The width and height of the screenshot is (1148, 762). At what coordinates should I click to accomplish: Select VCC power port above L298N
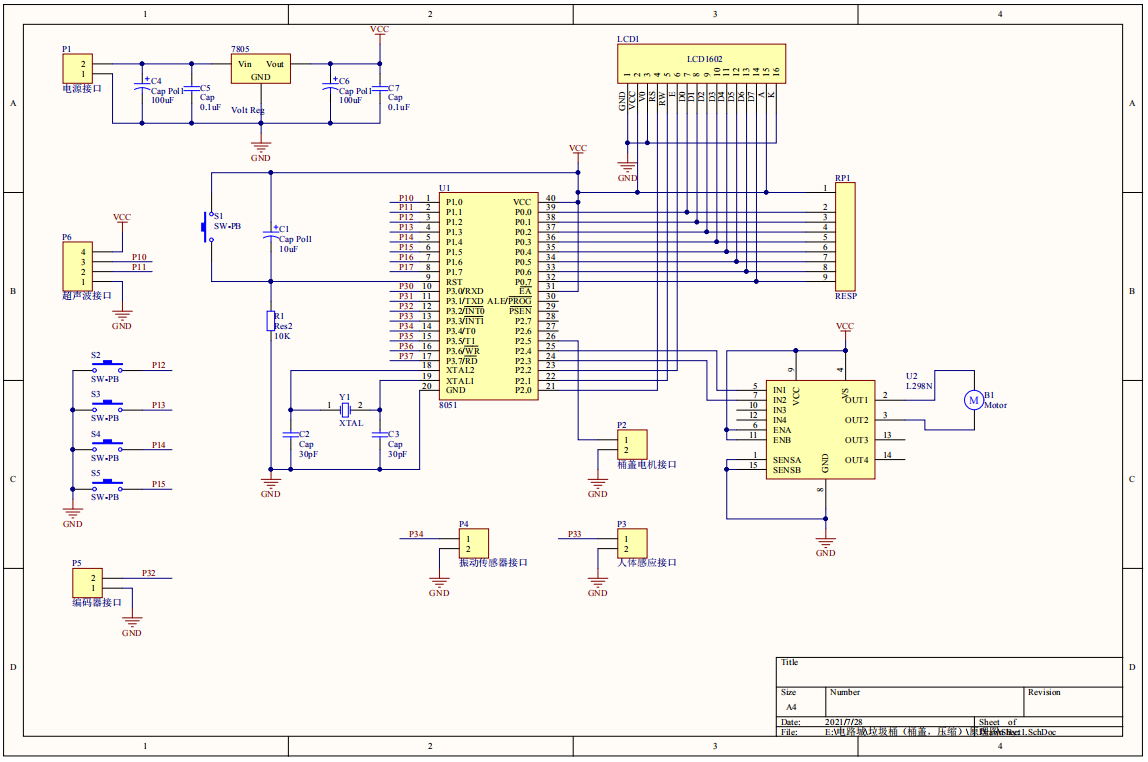click(845, 329)
